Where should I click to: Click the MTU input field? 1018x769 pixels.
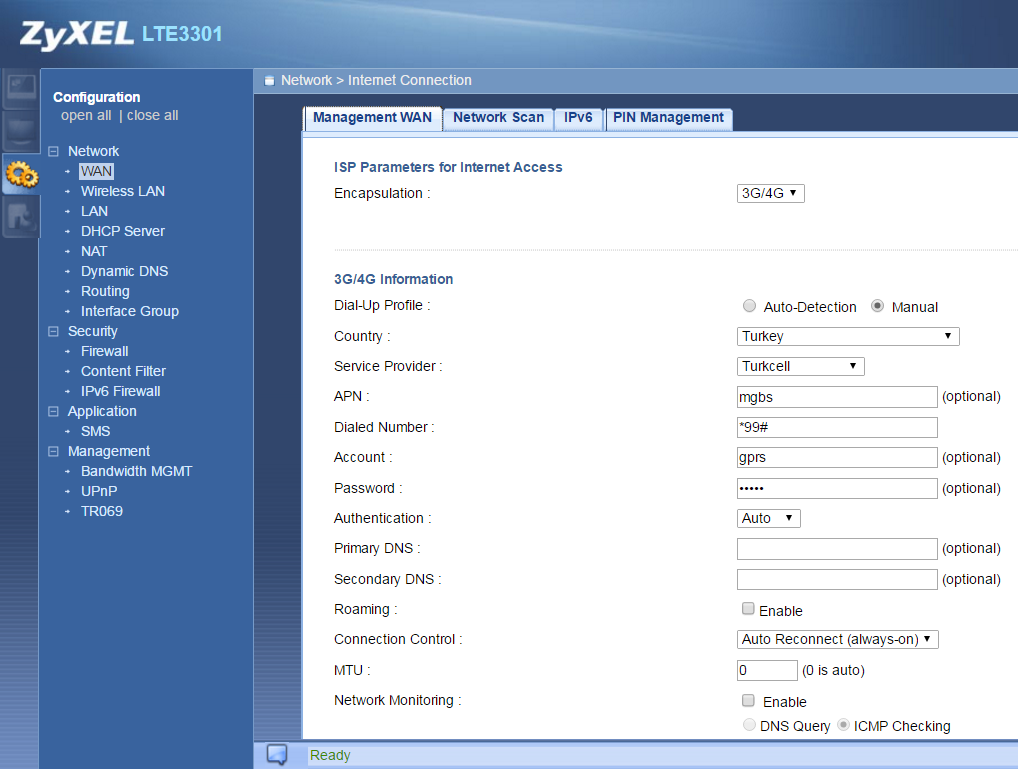click(767, 670)
